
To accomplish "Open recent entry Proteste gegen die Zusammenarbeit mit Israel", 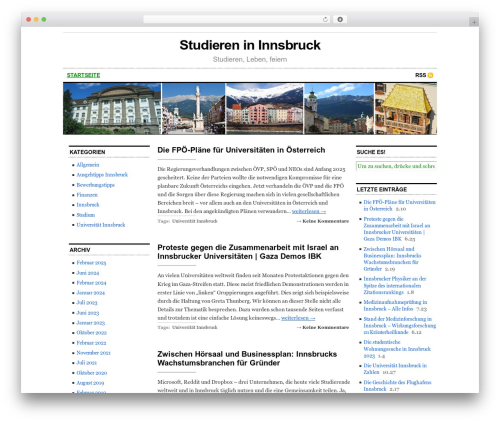I will pos(397,229).
